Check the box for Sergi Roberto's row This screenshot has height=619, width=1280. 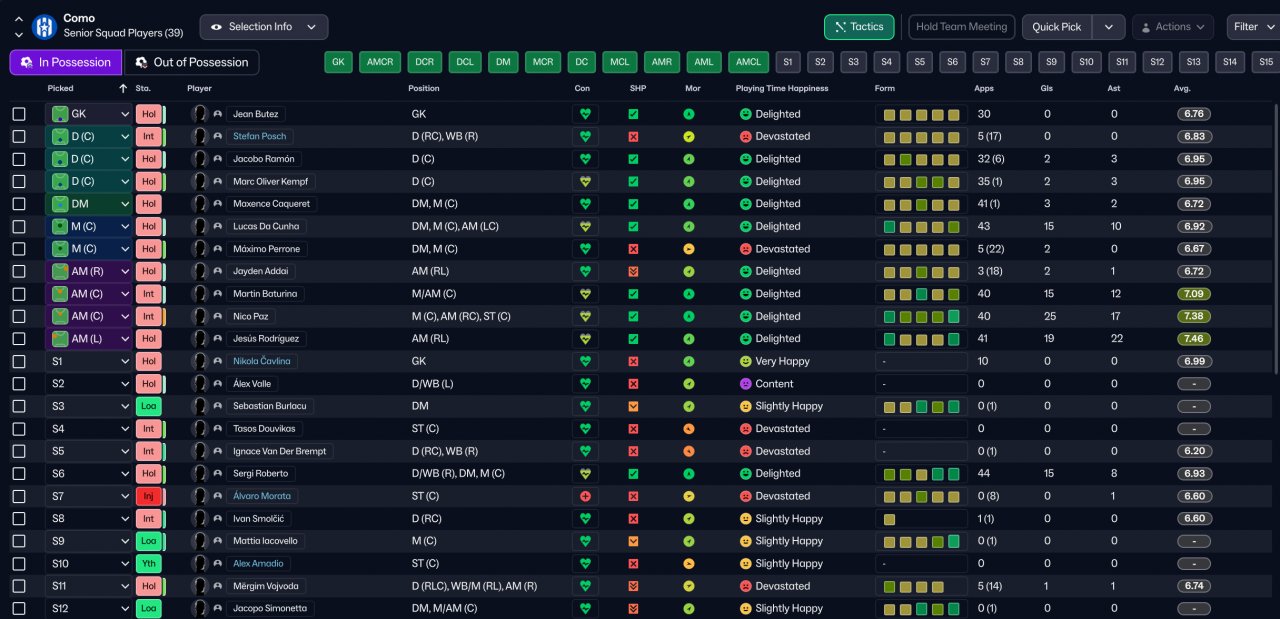click(19, 474)
